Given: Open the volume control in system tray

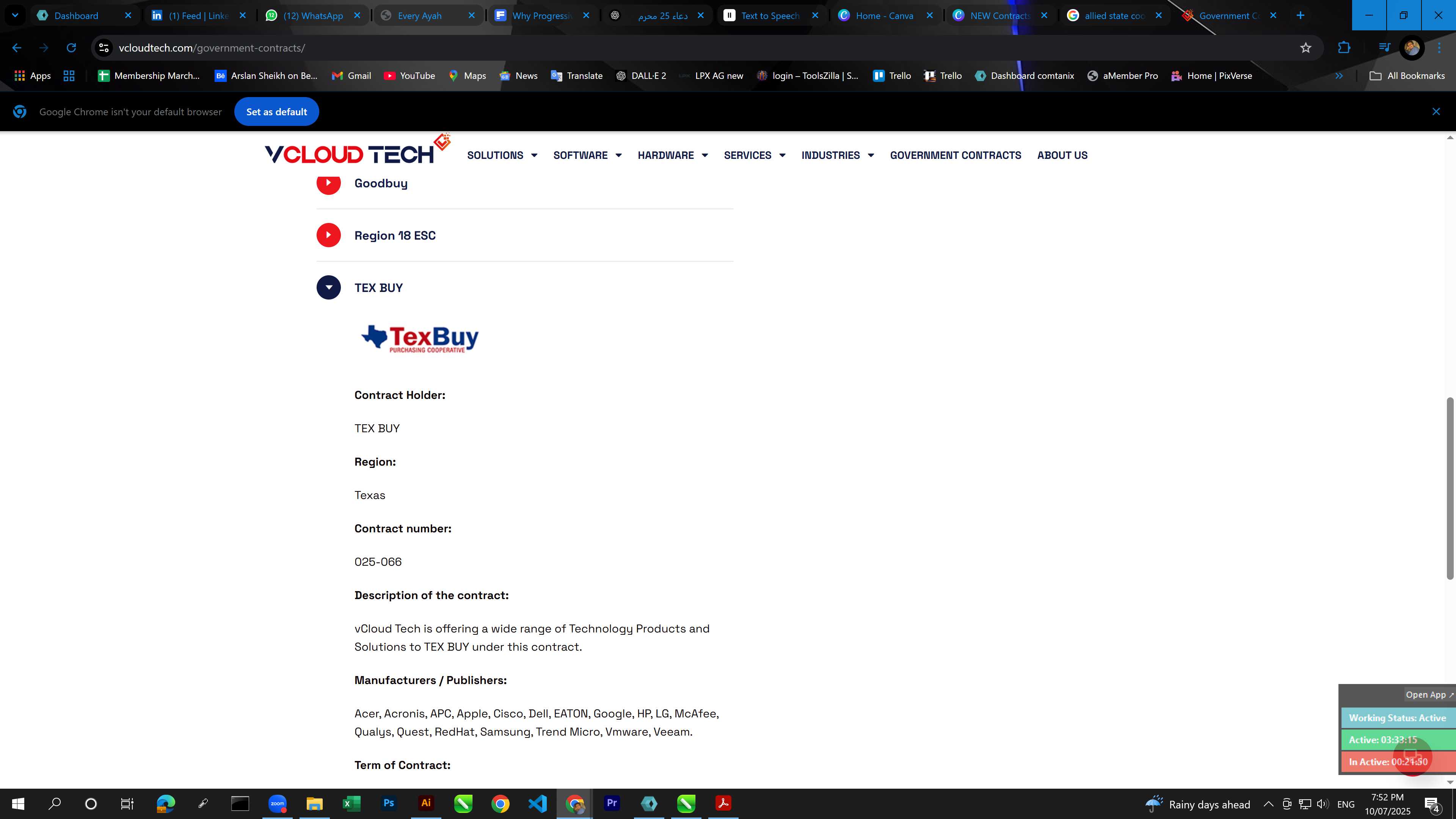Looking at the screenshot, I should point(1323,804).
